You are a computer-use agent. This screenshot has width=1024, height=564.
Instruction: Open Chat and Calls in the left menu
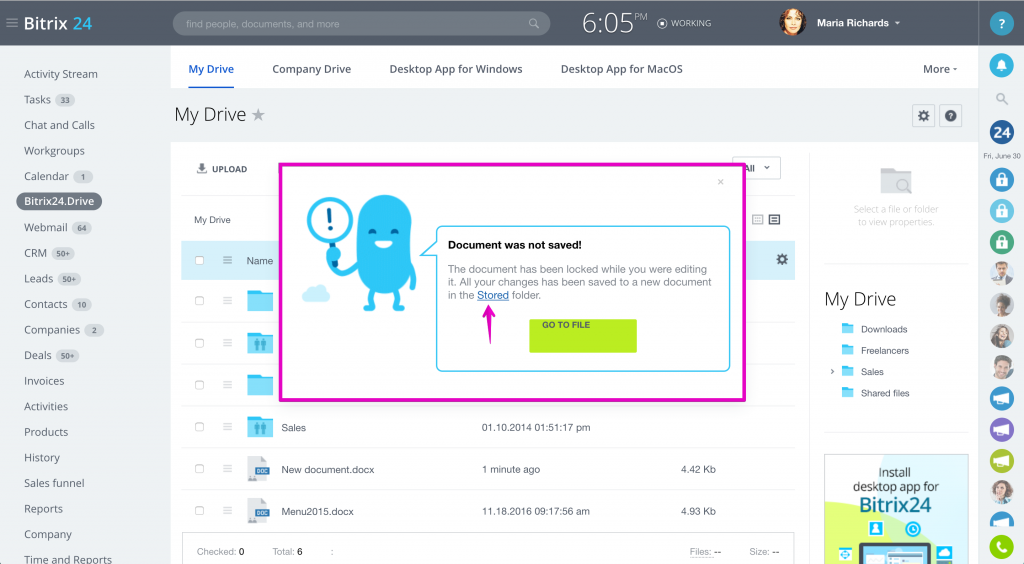pyautogui.click(x=59, y=125)
